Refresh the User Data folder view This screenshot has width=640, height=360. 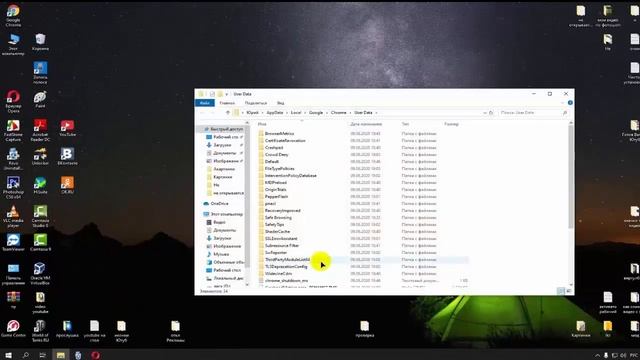tap(491, 112)
